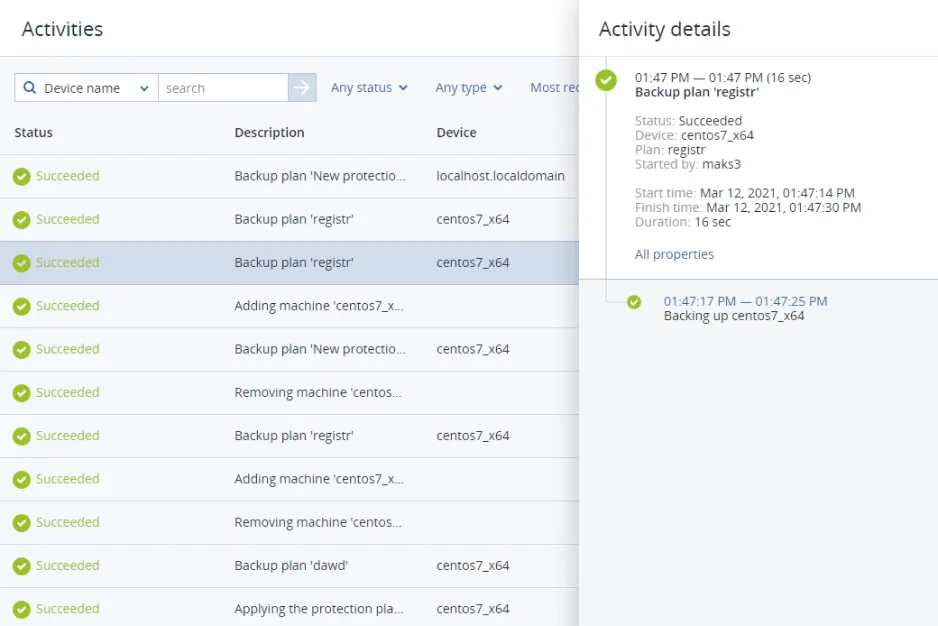Click the Status column header
The height and width of the screenshot is (626, 938).
[x=31, y=132]
